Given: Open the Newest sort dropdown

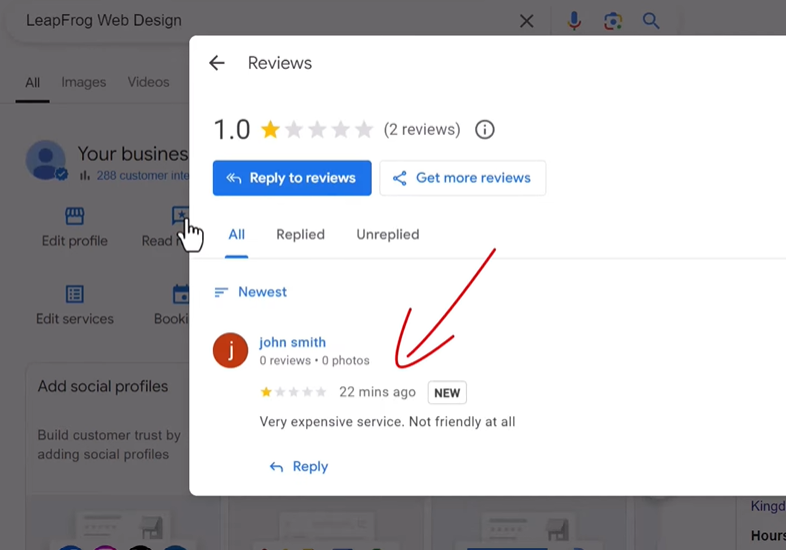Looking at the screenshot, I should point(251,292).
